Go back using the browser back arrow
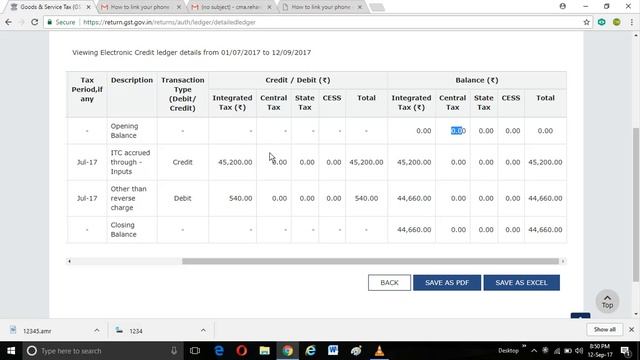The image size is (640, 360). pos(9,22)
